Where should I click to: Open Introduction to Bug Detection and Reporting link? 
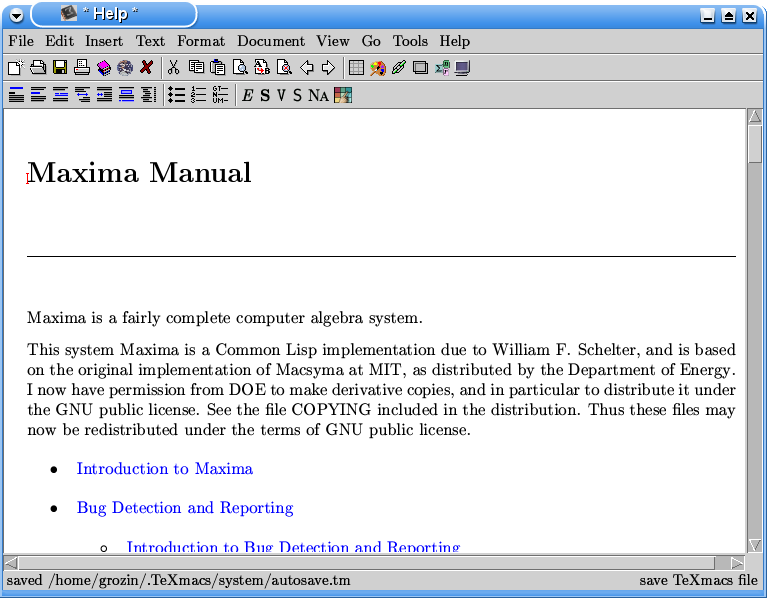pos(293,546)
